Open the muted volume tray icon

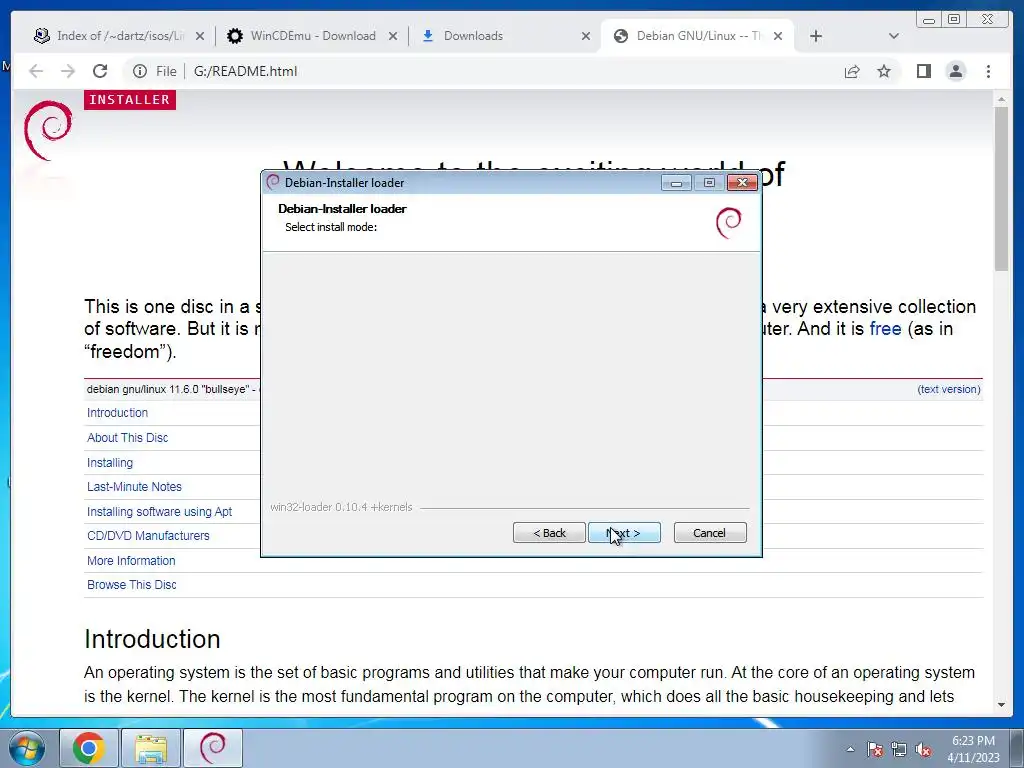click(x=923, y=749)
